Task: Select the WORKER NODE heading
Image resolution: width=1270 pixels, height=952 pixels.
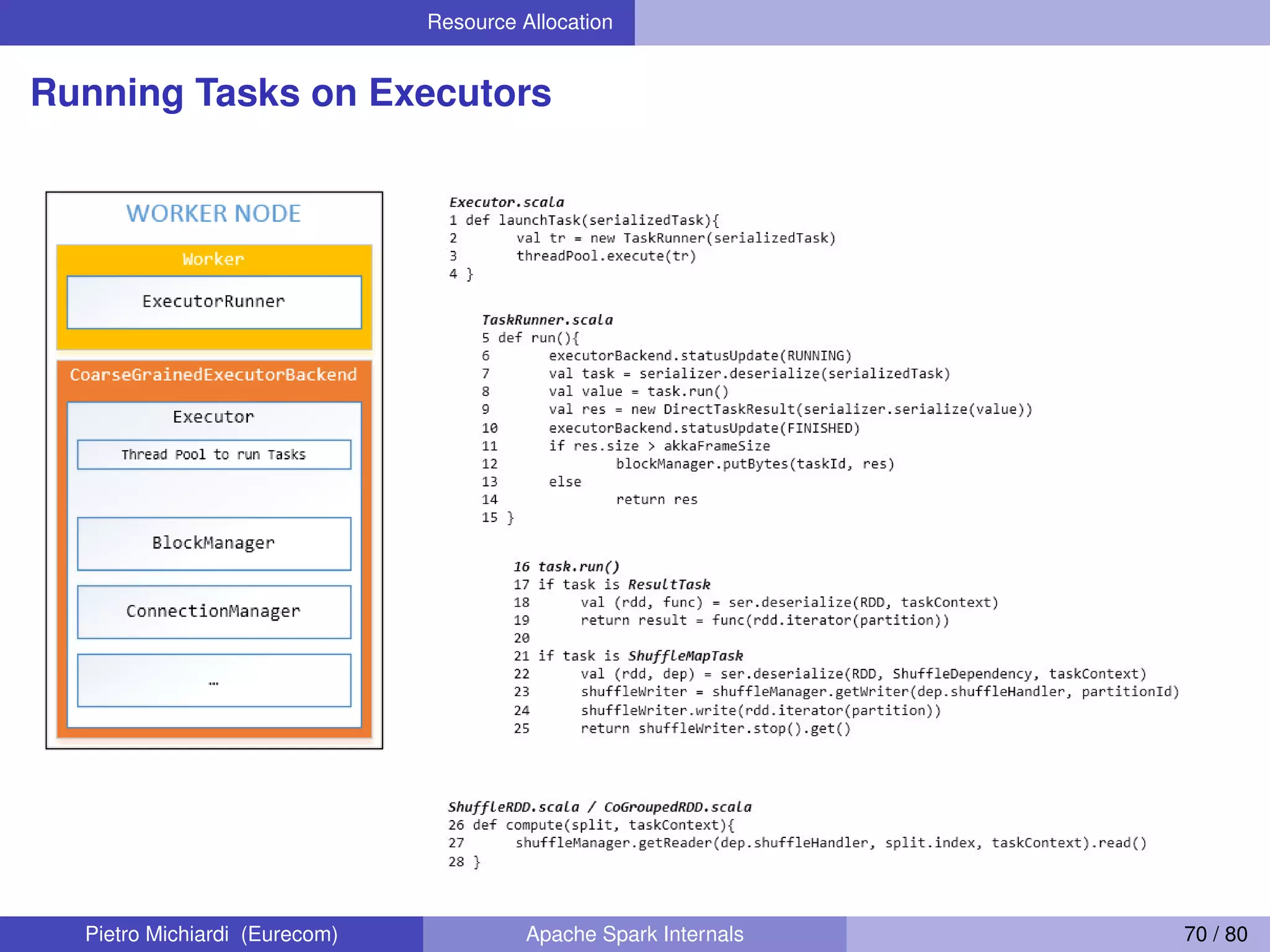Action: 213,214
